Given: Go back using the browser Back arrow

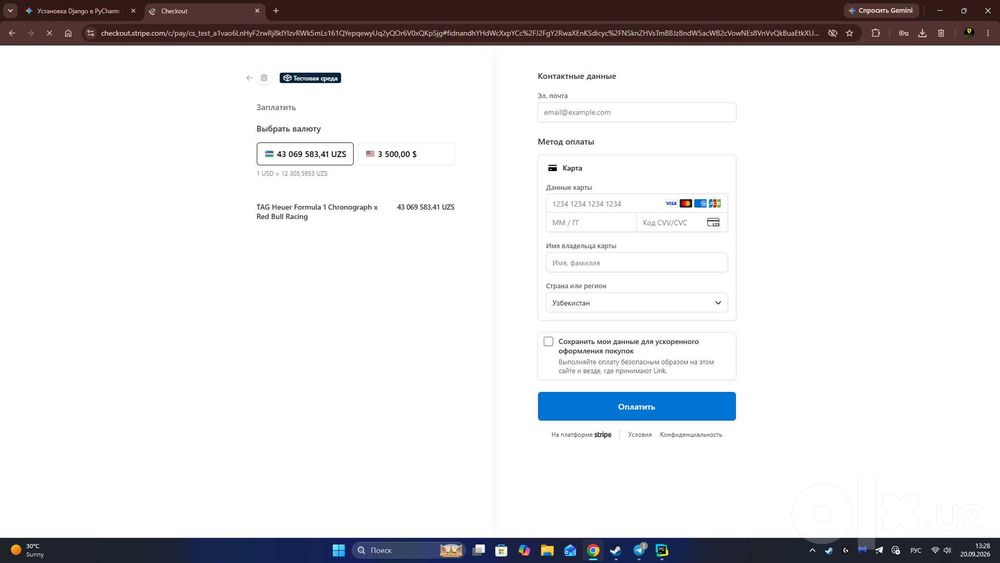Looking at the screenshot, I should click(12, 33).
